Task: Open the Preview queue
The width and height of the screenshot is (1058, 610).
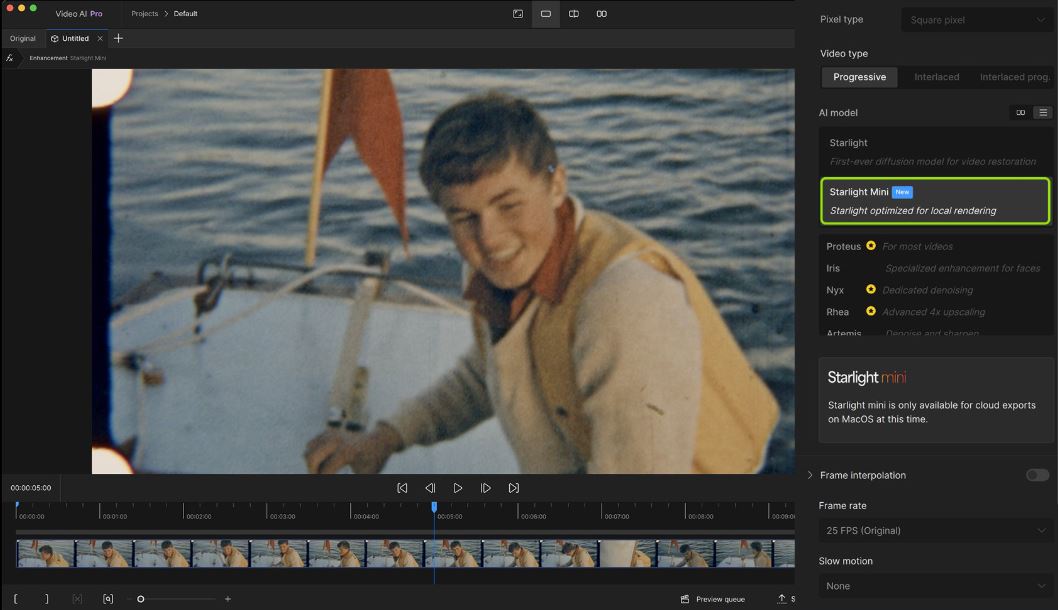Action: point(713,599)
